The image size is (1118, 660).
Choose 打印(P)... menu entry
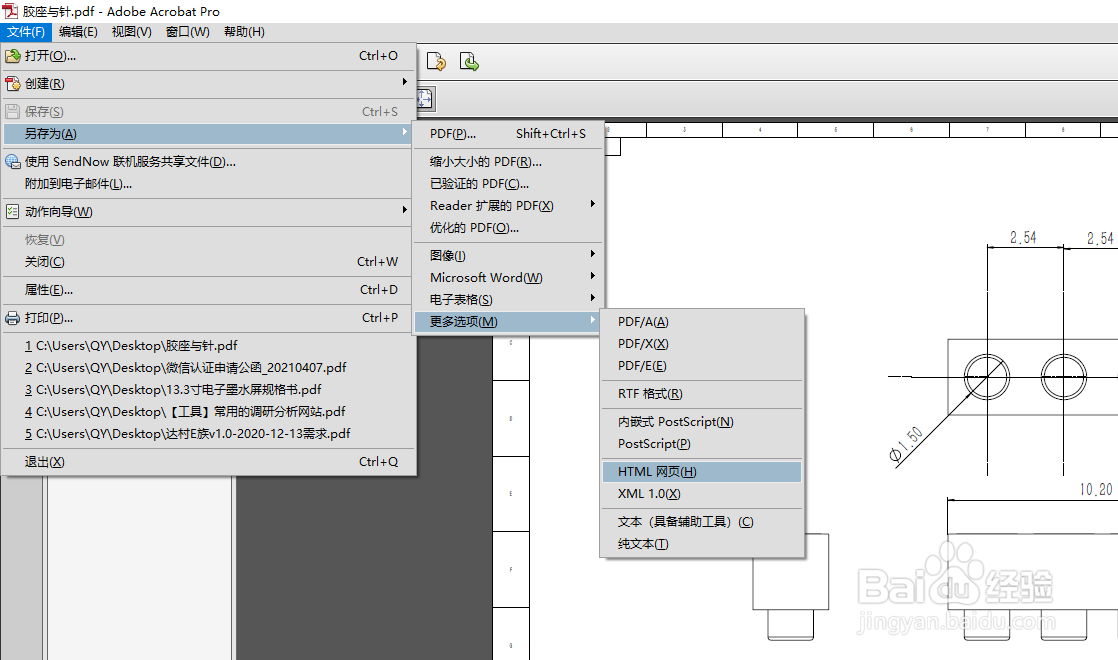pyautogui.click(x=207, y=318)
